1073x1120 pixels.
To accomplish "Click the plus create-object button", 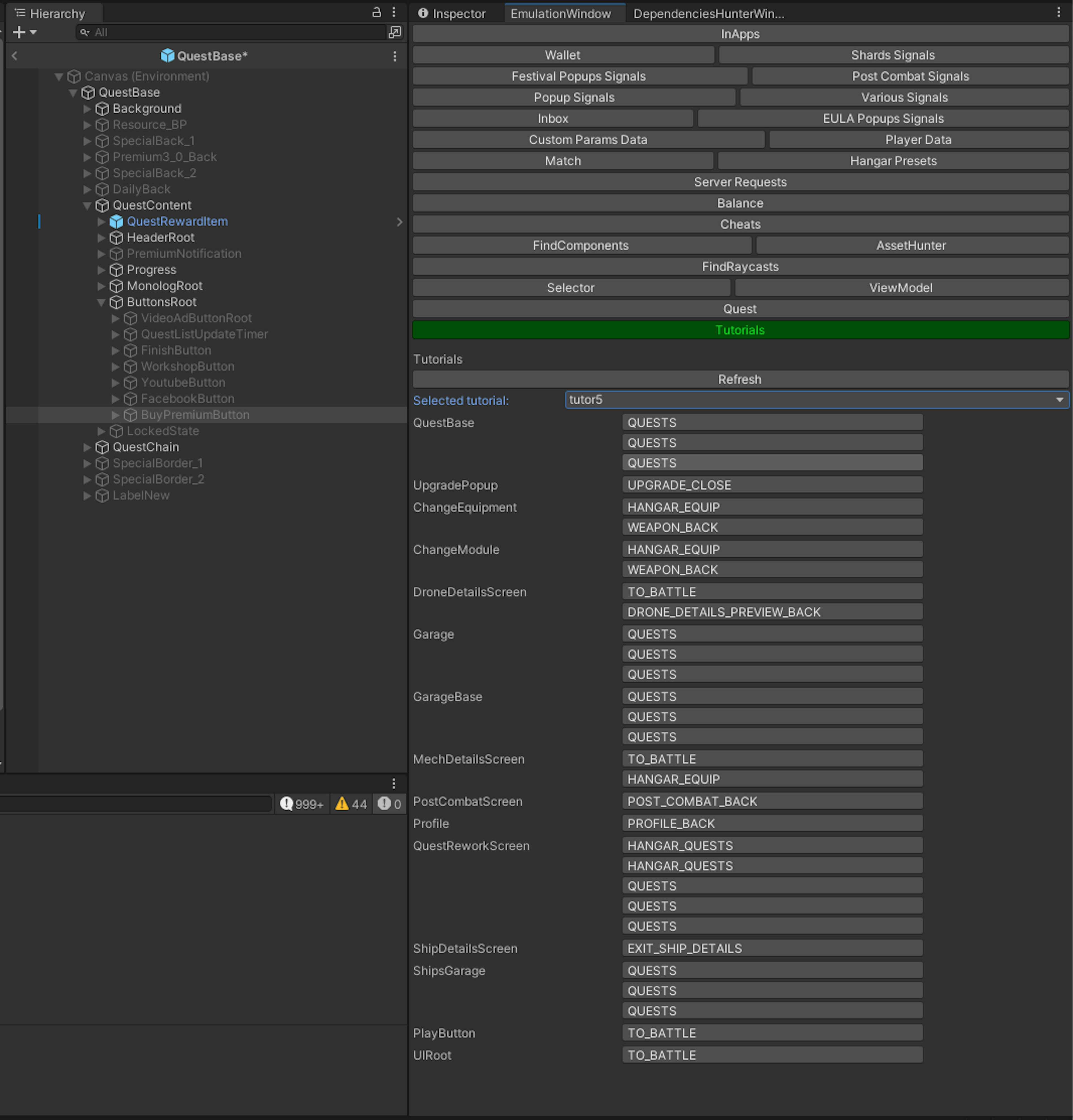I will pos(19,33).
